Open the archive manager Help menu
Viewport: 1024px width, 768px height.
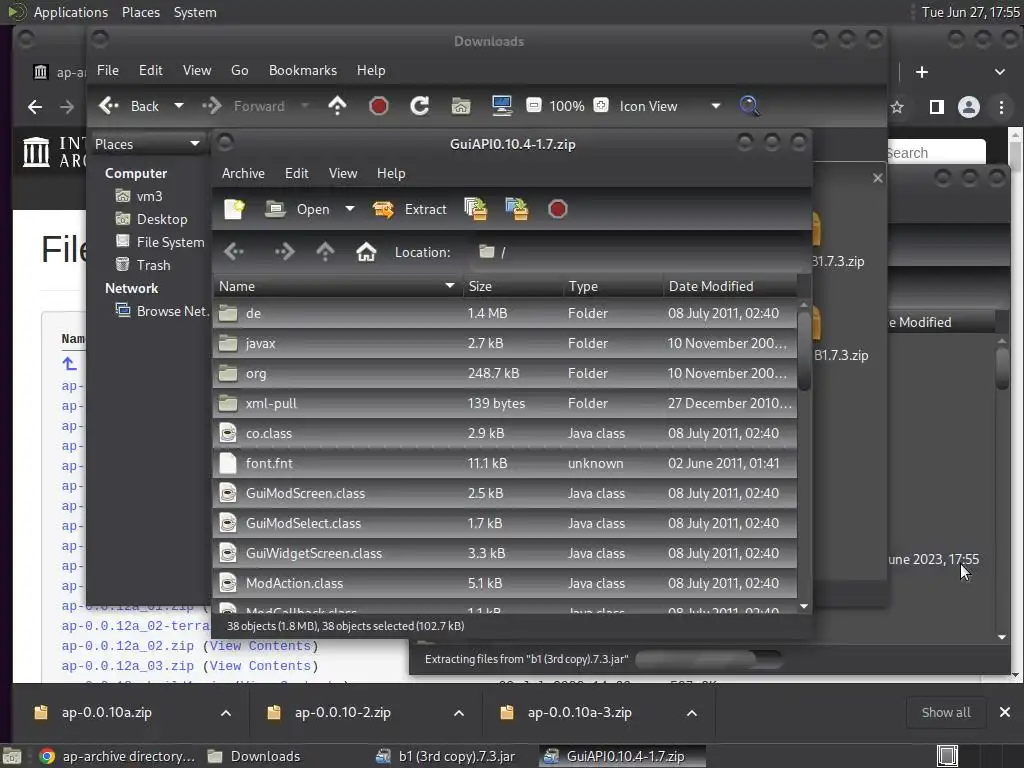tap(391, 174)
